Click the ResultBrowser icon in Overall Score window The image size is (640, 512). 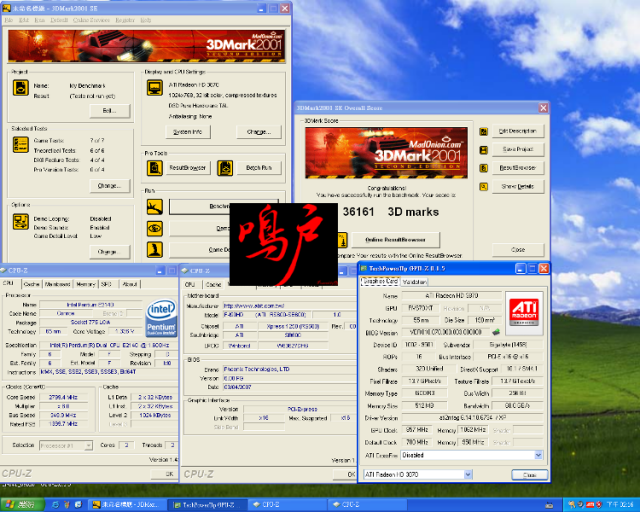[483, 168]
